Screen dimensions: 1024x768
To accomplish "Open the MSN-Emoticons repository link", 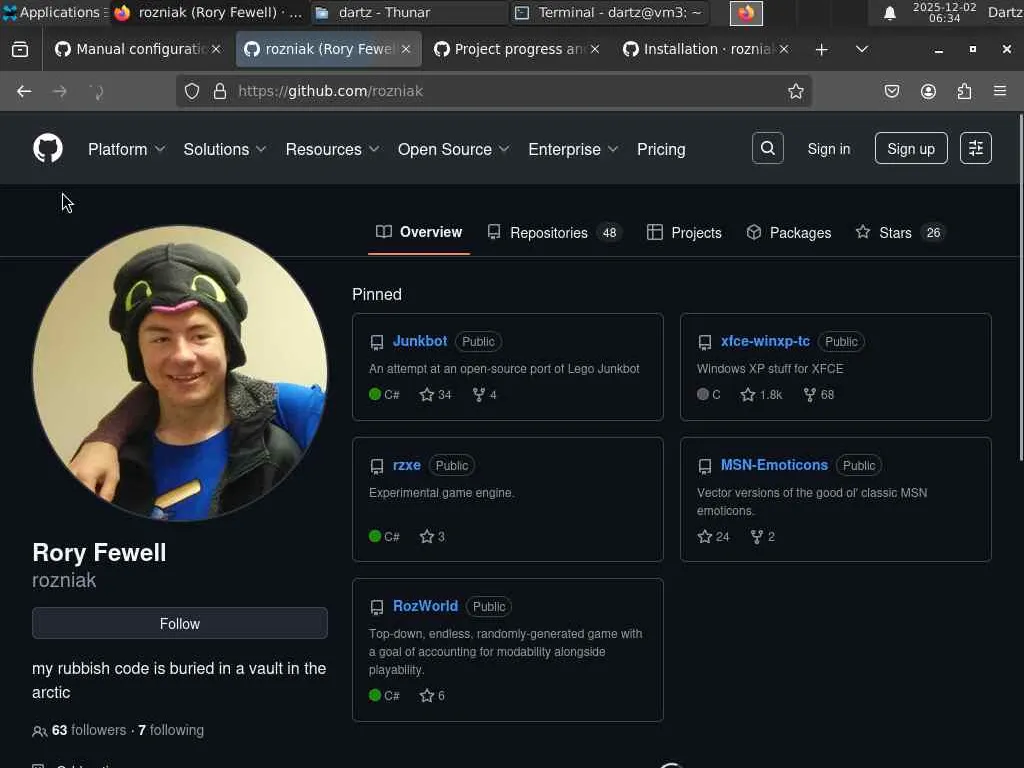I will [774, 465].
